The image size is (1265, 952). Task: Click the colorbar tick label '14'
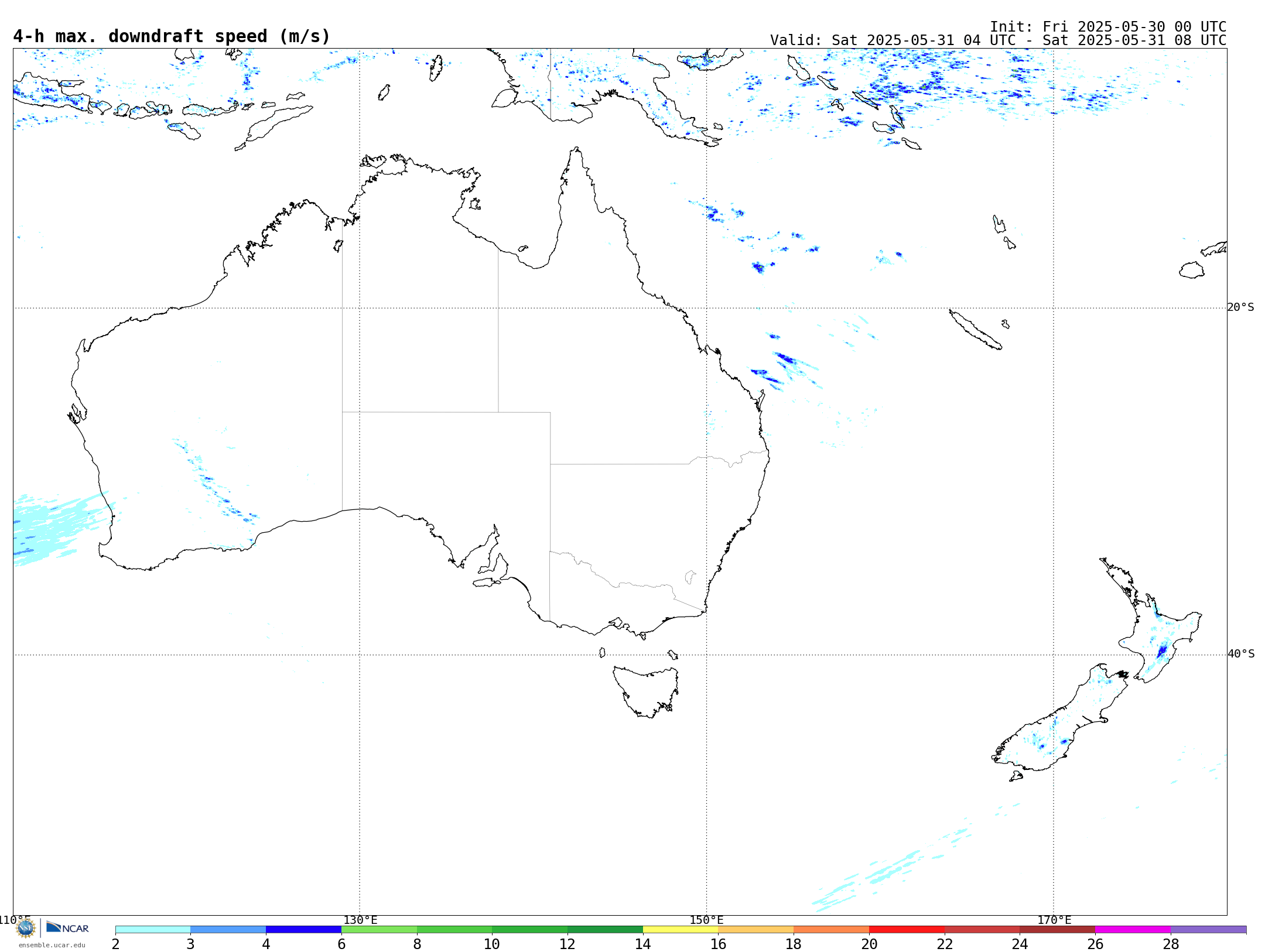point(643,944)
